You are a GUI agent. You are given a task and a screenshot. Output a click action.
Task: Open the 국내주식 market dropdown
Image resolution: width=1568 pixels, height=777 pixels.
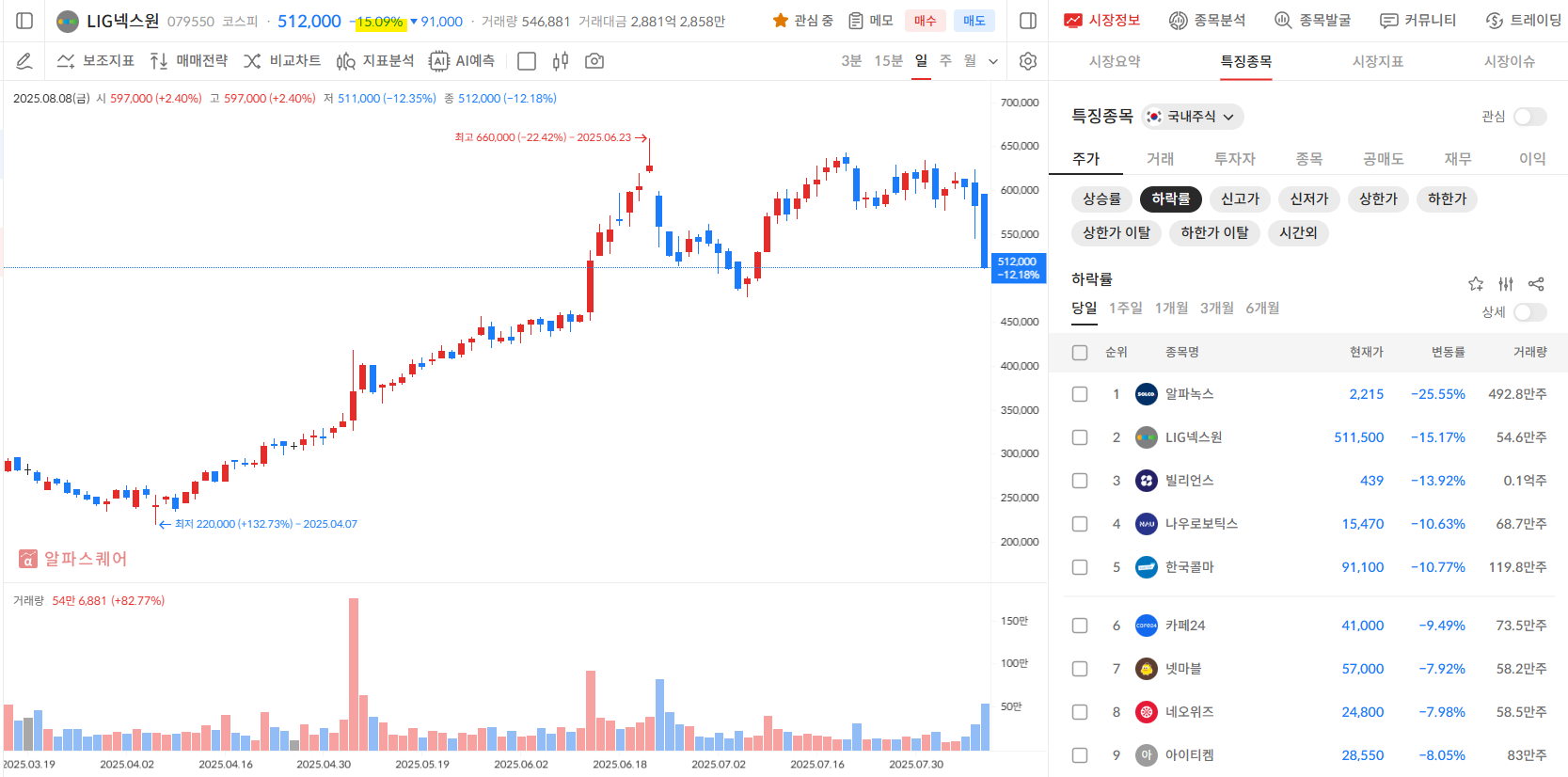click(x=1193, y=117)
